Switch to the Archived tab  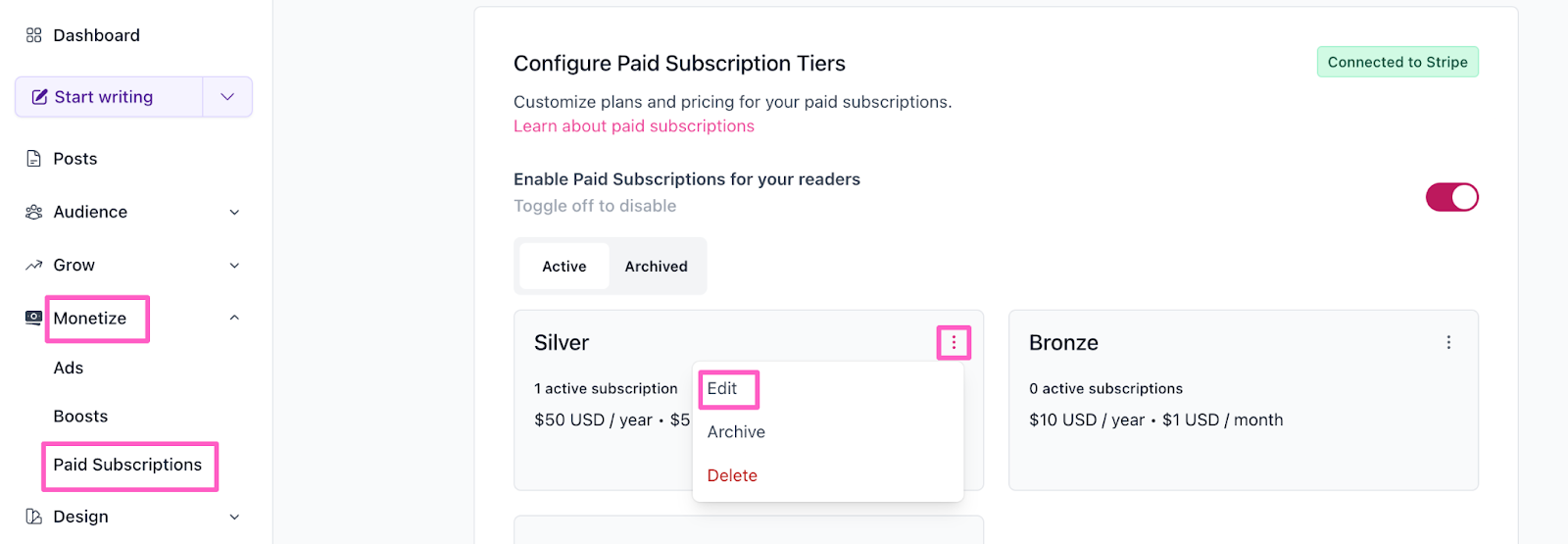656,267
